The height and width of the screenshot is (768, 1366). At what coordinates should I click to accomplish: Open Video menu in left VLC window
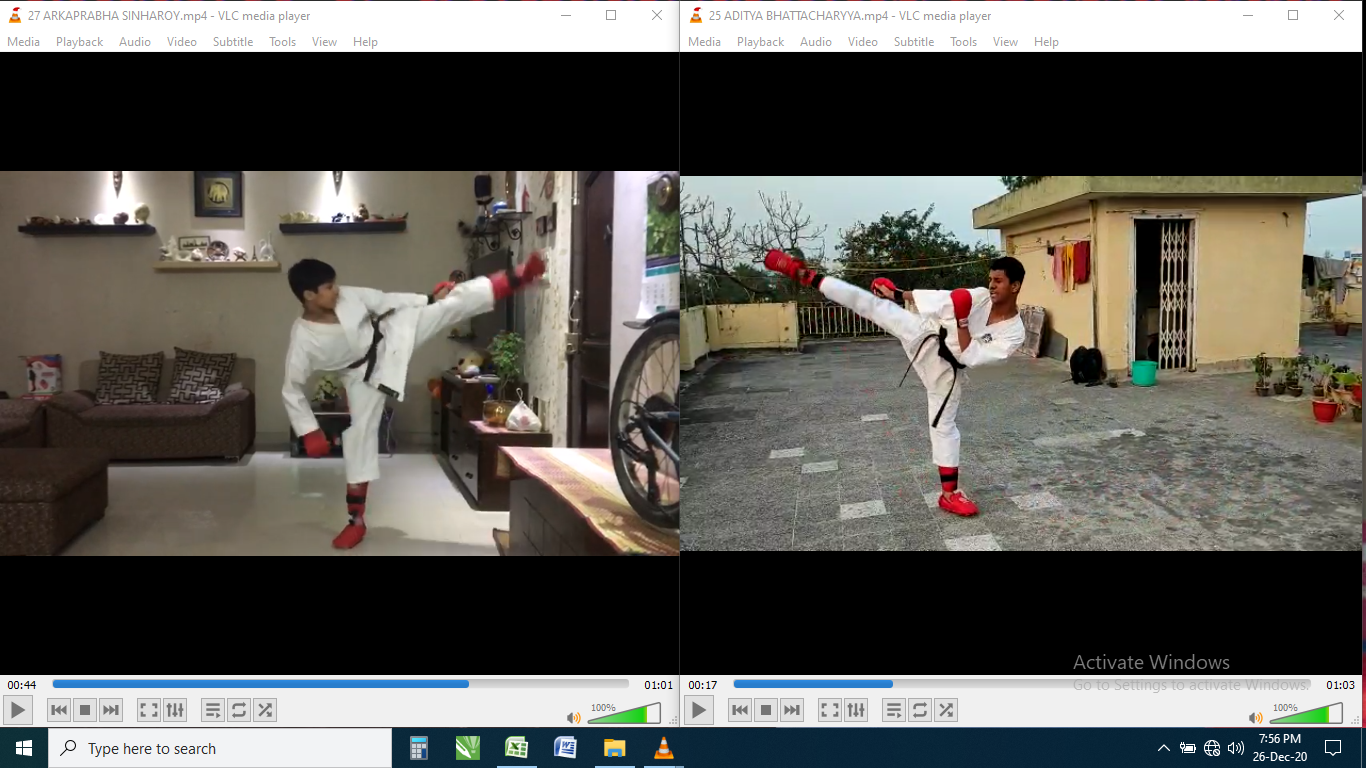coord(182,42)
